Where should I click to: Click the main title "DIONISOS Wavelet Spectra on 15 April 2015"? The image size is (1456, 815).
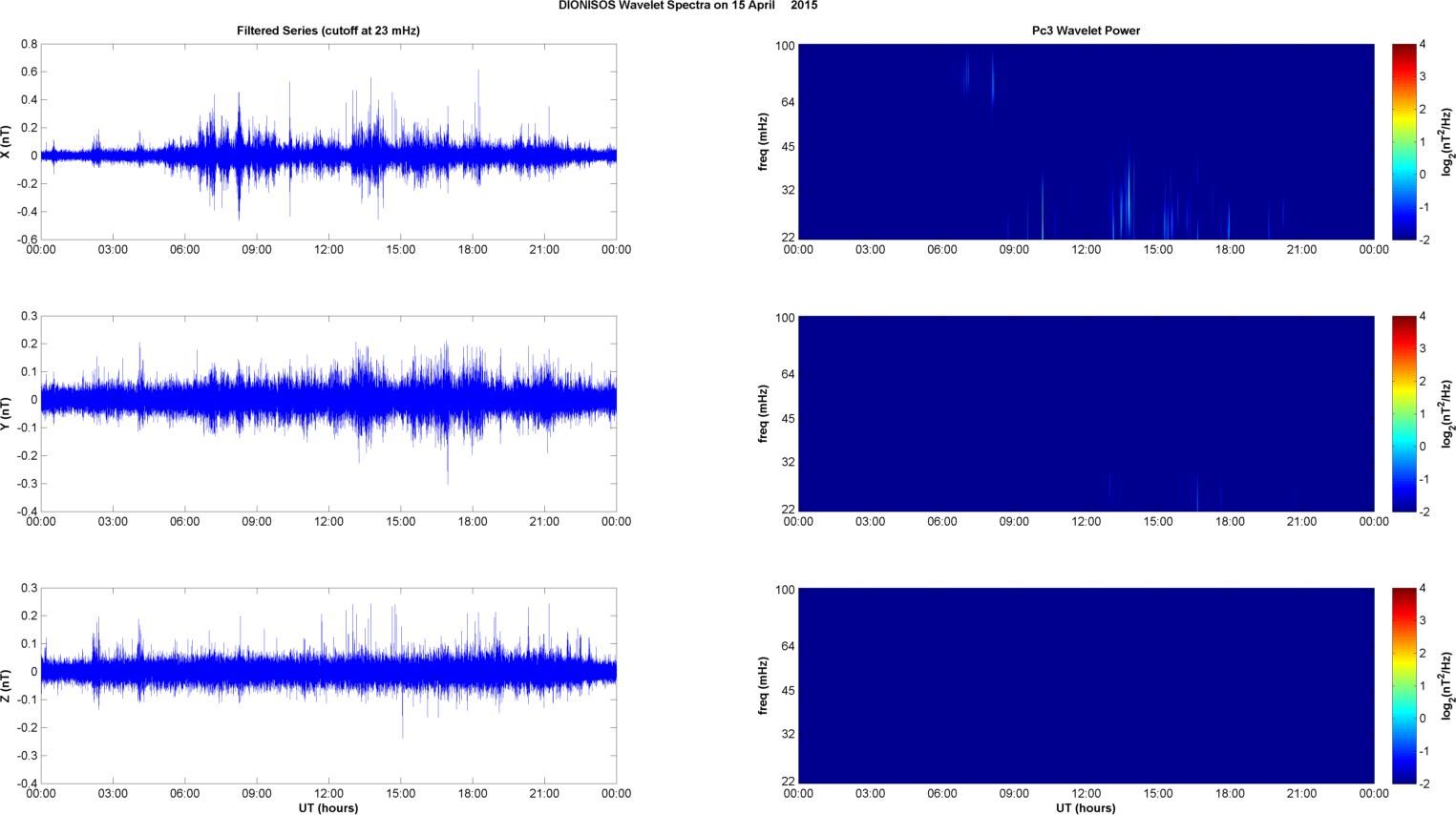tap(687, 6)
